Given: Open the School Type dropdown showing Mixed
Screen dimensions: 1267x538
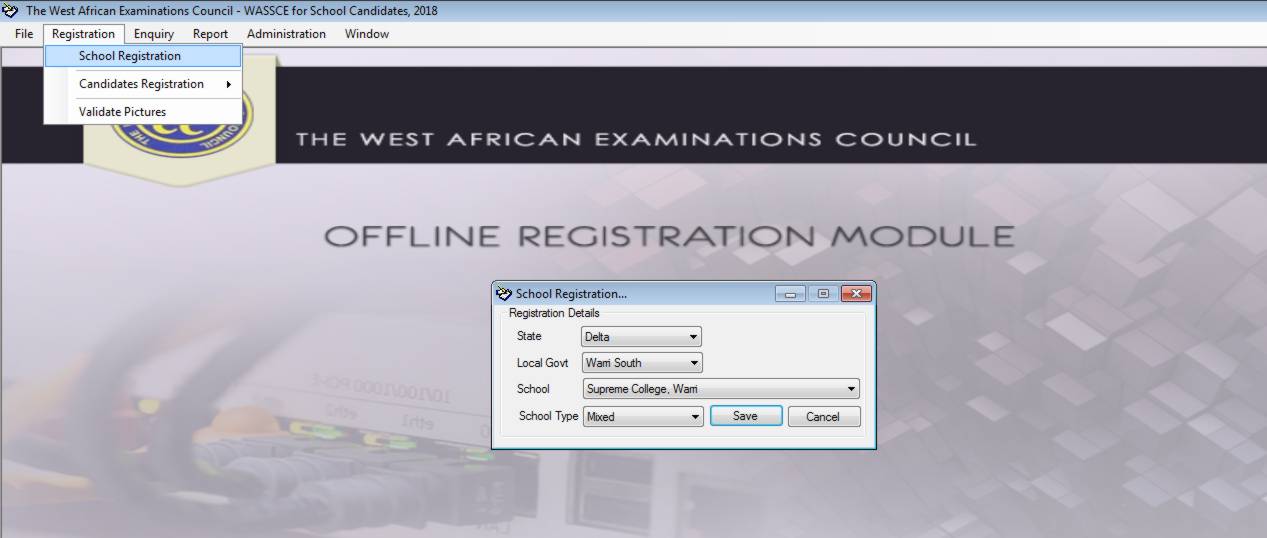Looking at the screenshot, I should (643, 416).
